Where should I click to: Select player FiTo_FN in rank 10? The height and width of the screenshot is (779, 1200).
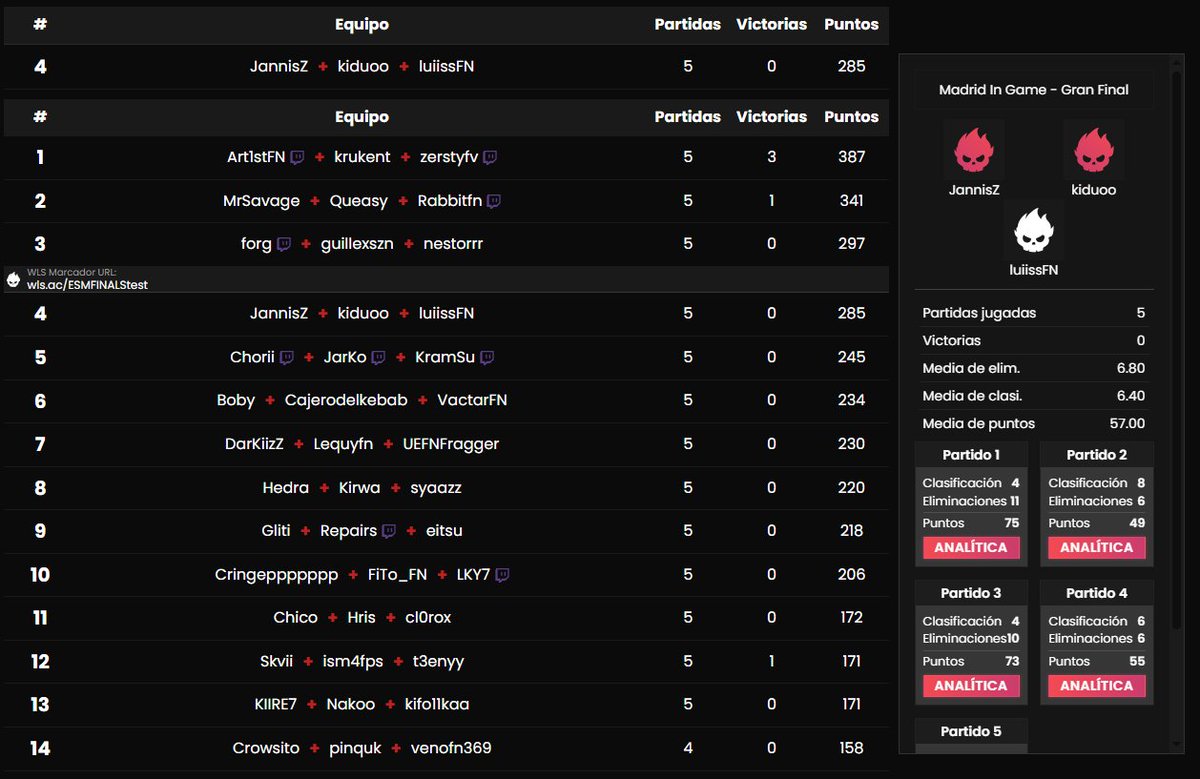398,575
